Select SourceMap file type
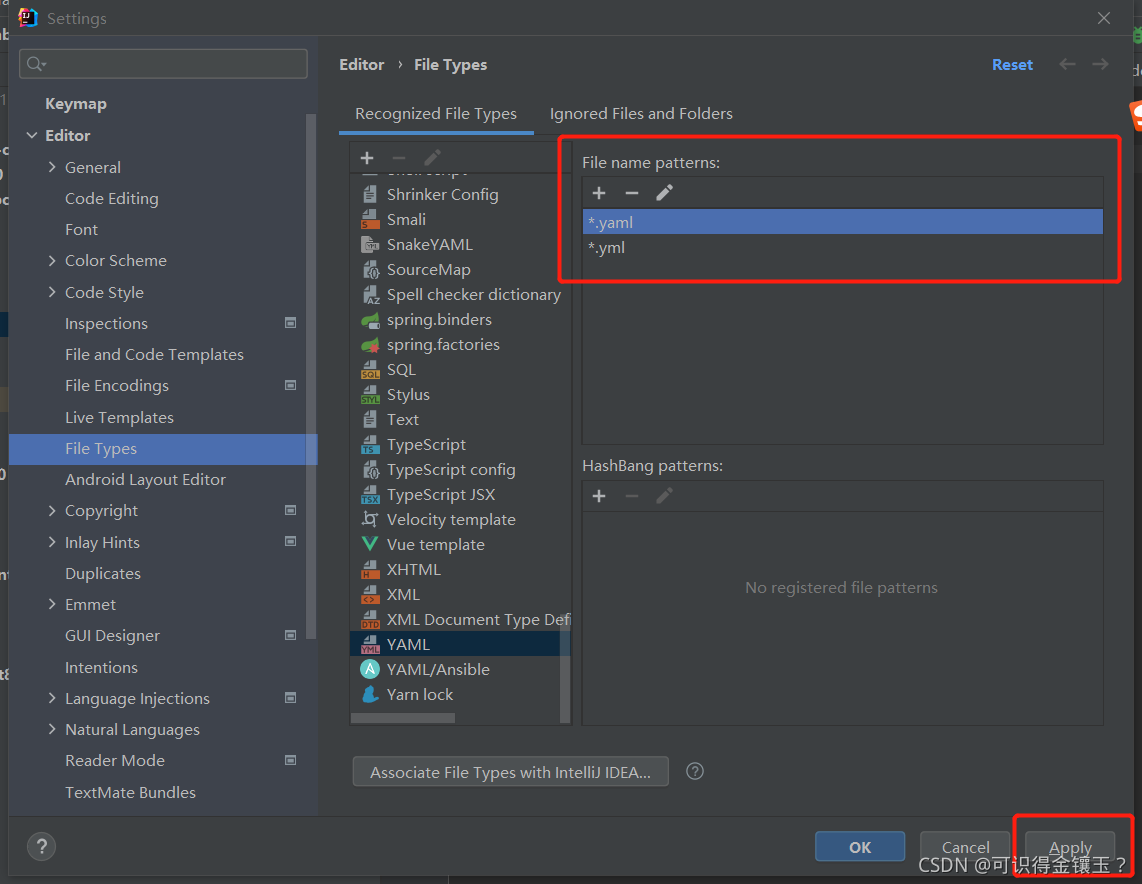The image size is (1142, 884). click(x=460, y=269)
